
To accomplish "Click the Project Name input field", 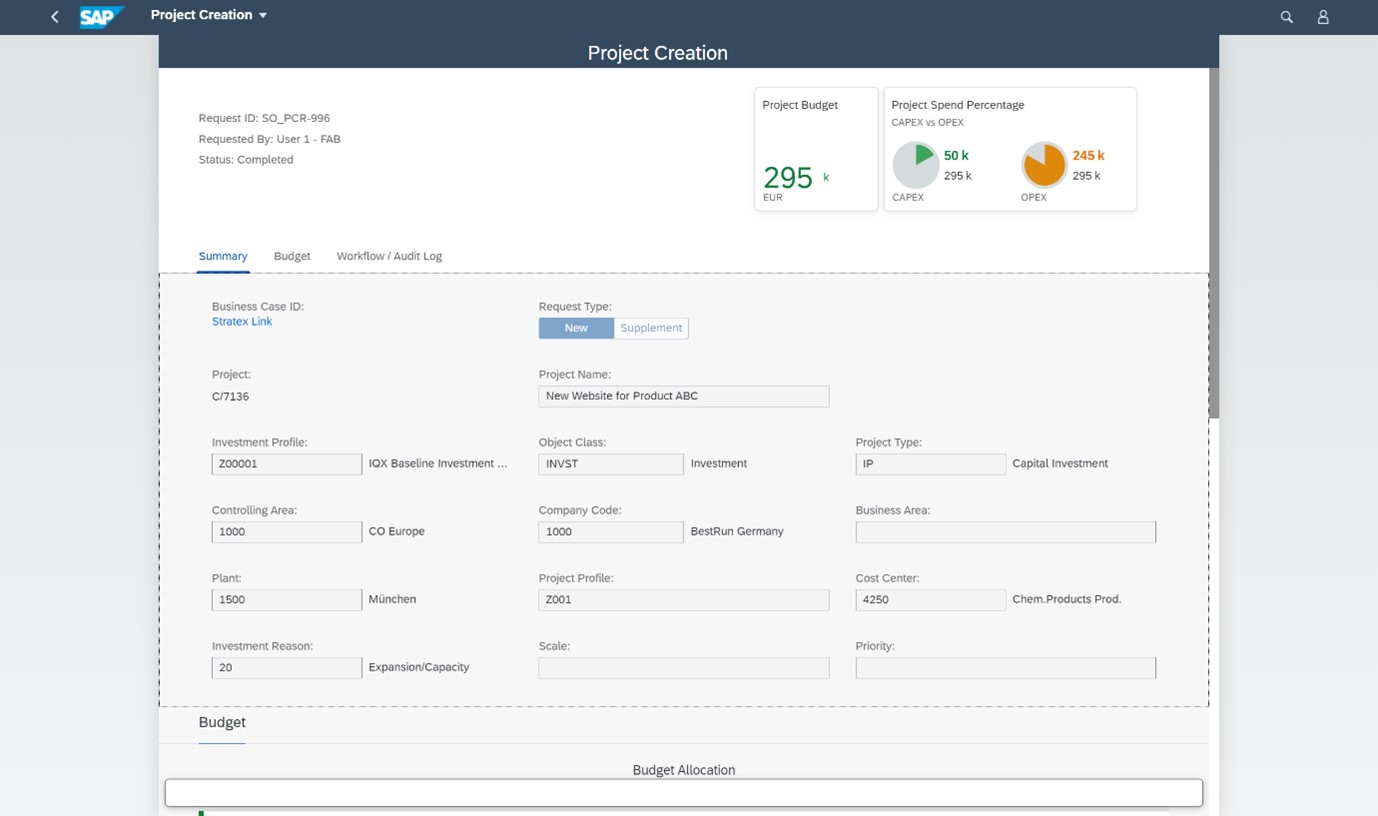I will [683, 396].
